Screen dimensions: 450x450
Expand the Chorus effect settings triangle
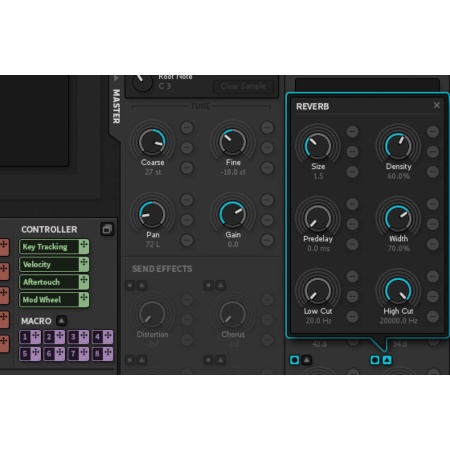pyautogui.click(x=221, y=285)
